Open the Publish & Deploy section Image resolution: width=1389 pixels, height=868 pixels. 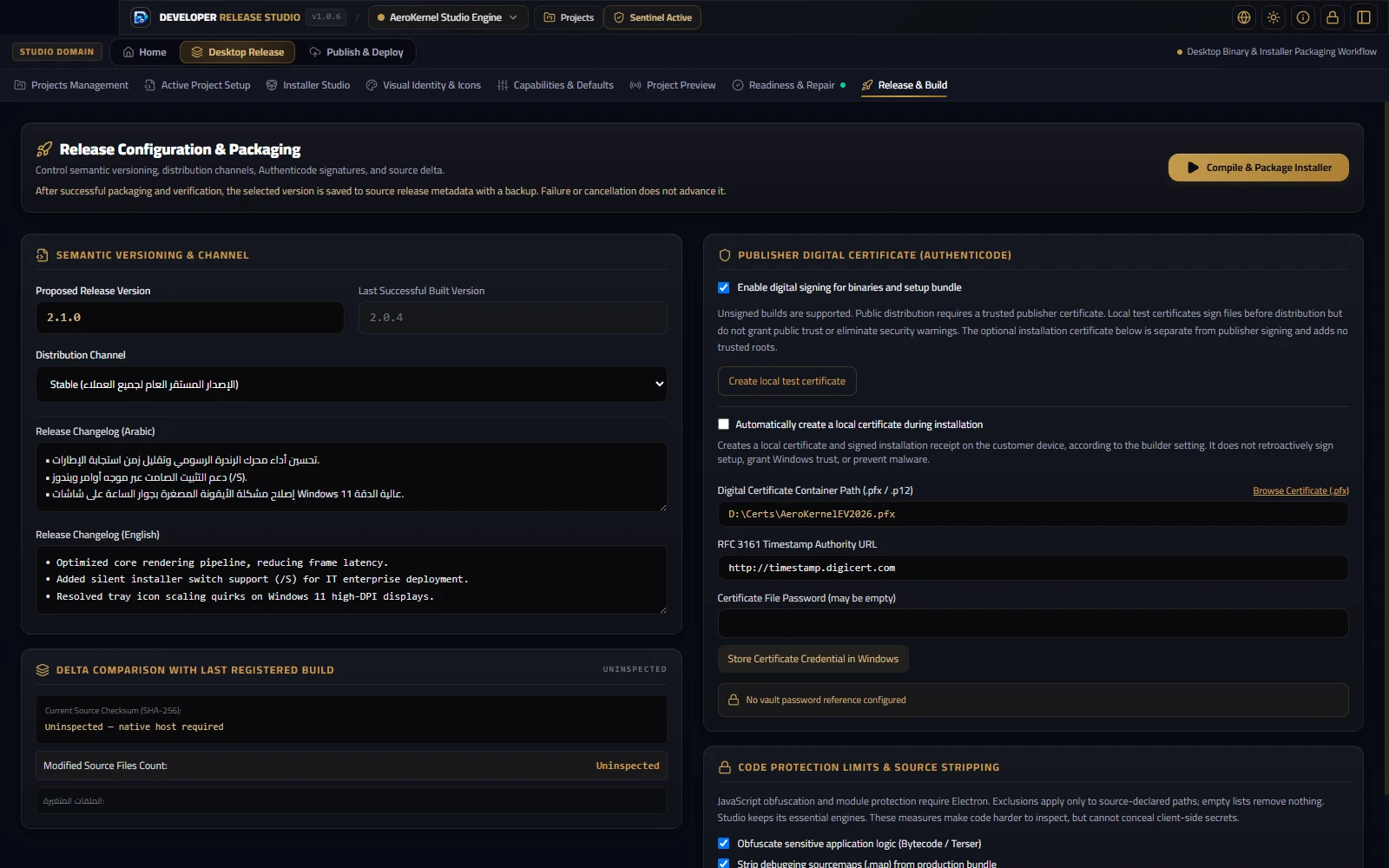coord(356,52)
